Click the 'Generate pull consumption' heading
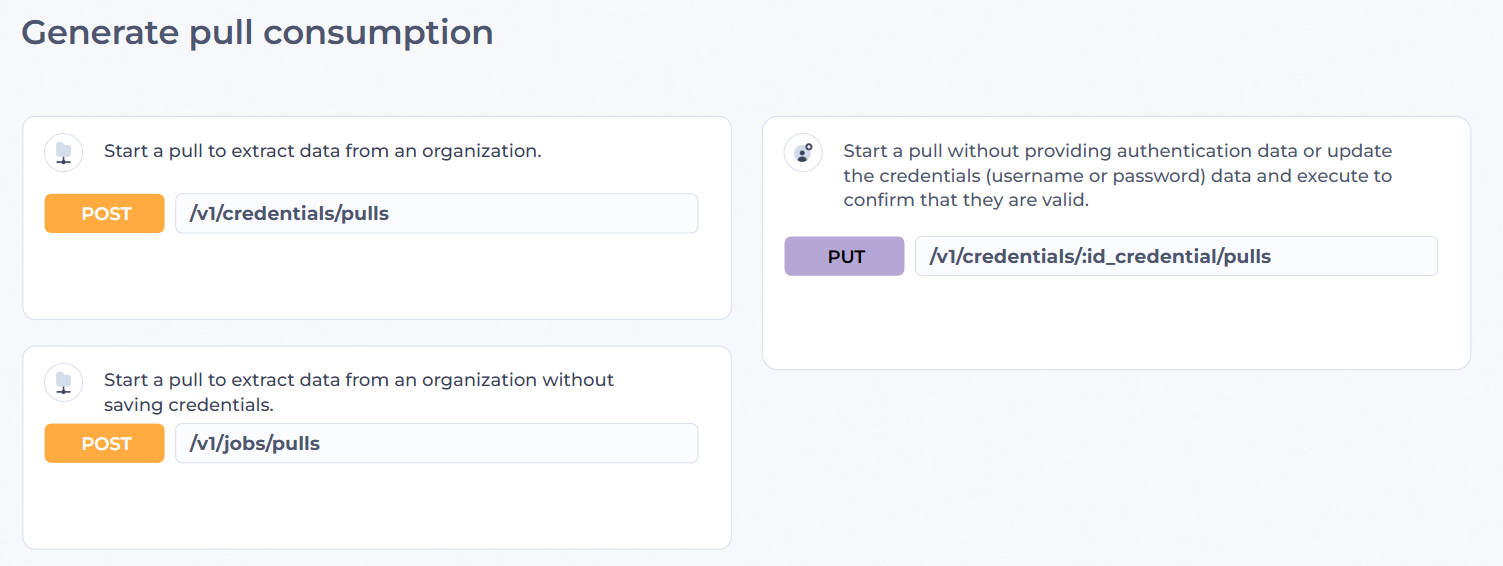The image size is (1503, 566). (x=257, y=33)
